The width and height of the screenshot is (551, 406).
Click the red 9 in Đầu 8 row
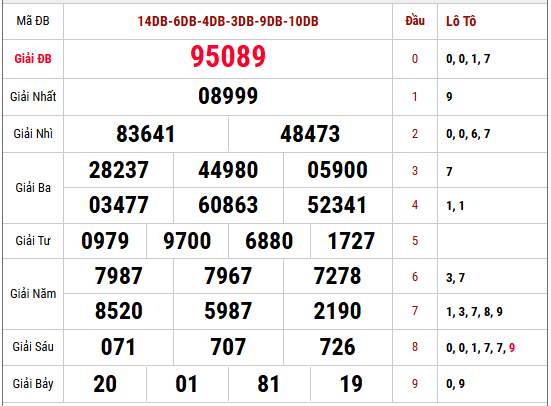coord(512,348)
